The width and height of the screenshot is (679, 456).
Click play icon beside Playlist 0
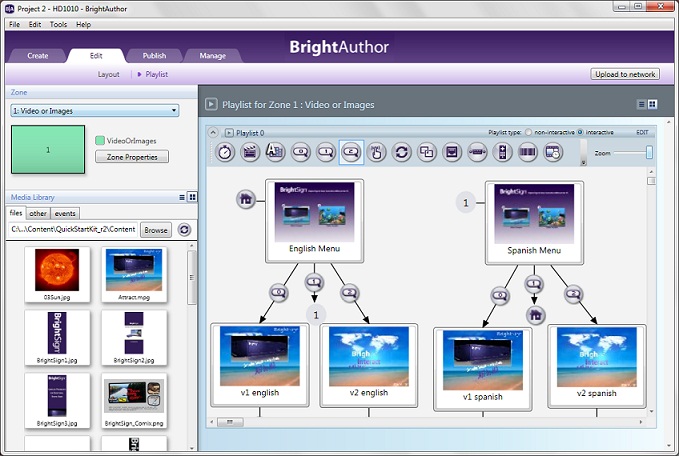(229, 133)
